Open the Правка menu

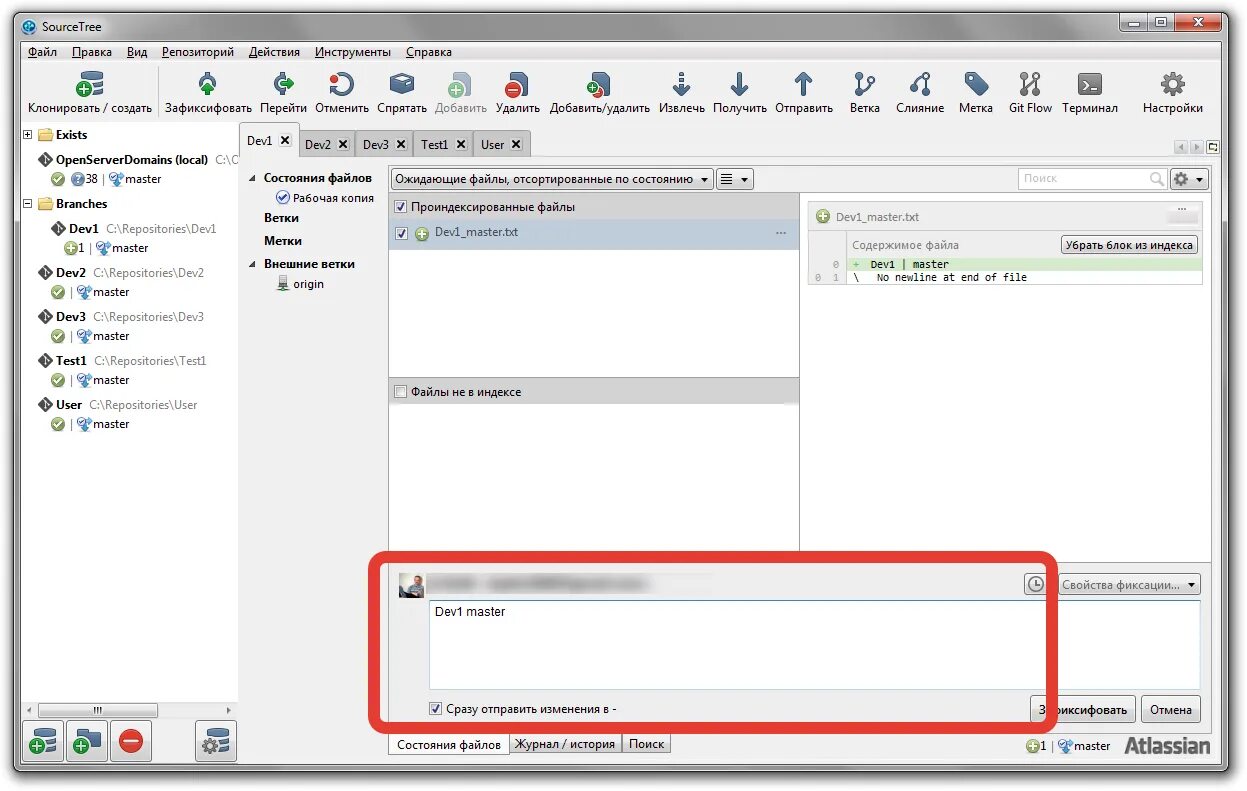pyautogui.click(x=92, y=52)
